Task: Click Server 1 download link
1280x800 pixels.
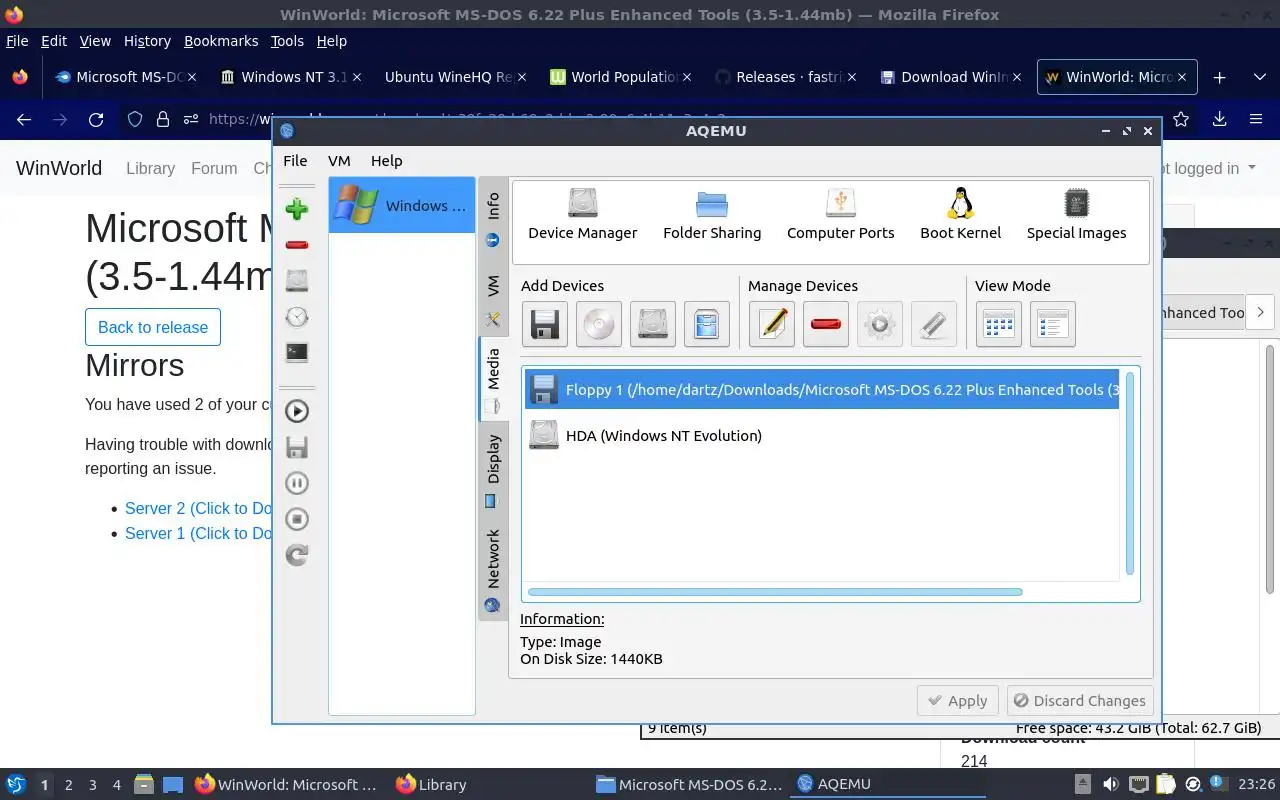Action: (x=198, y=533)
